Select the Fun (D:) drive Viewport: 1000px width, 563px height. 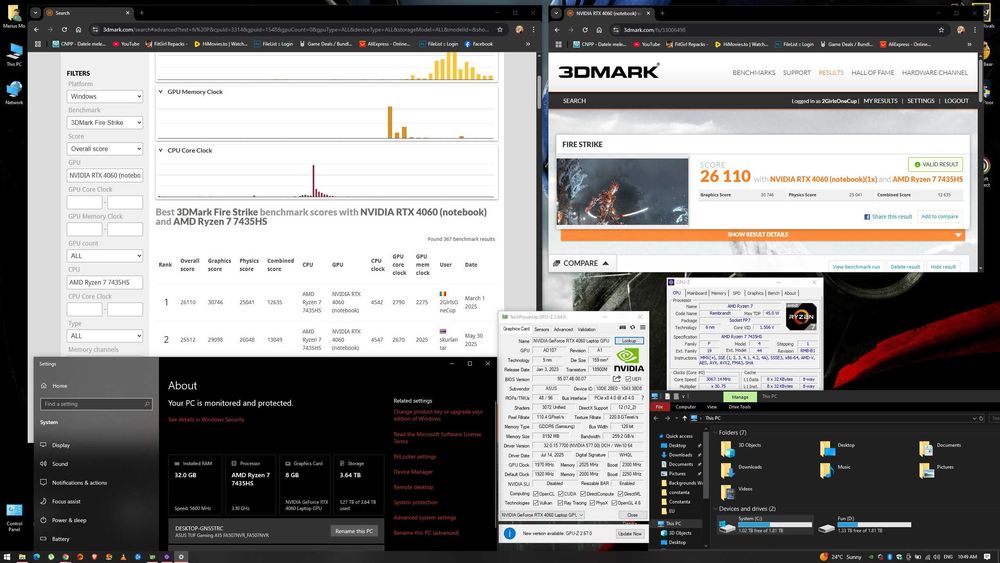pyautogui.click(x=865, y=525)
